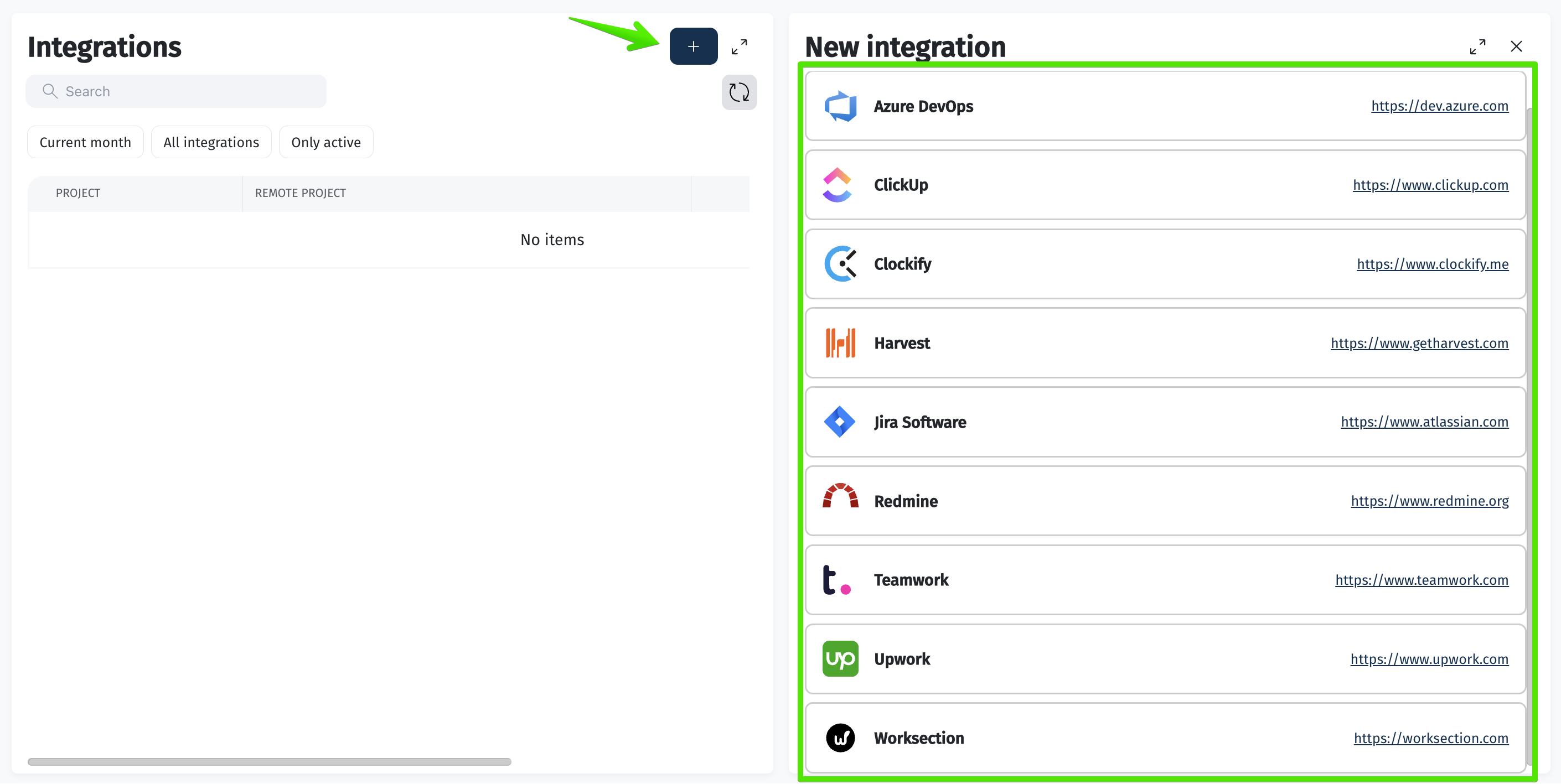
Task: Refresh the integrations list
Action: 738,92
